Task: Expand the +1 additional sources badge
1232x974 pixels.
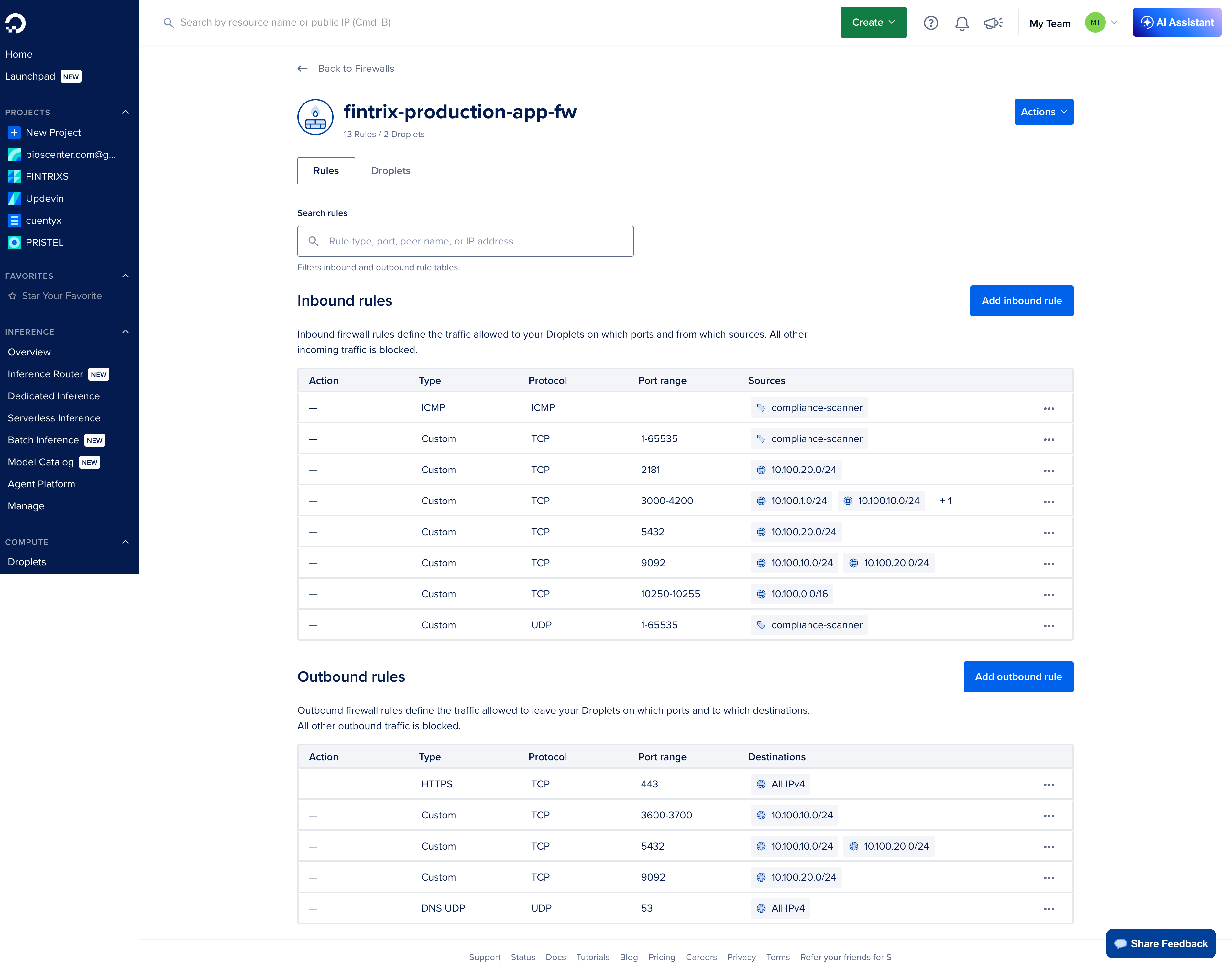Action: 946,501
